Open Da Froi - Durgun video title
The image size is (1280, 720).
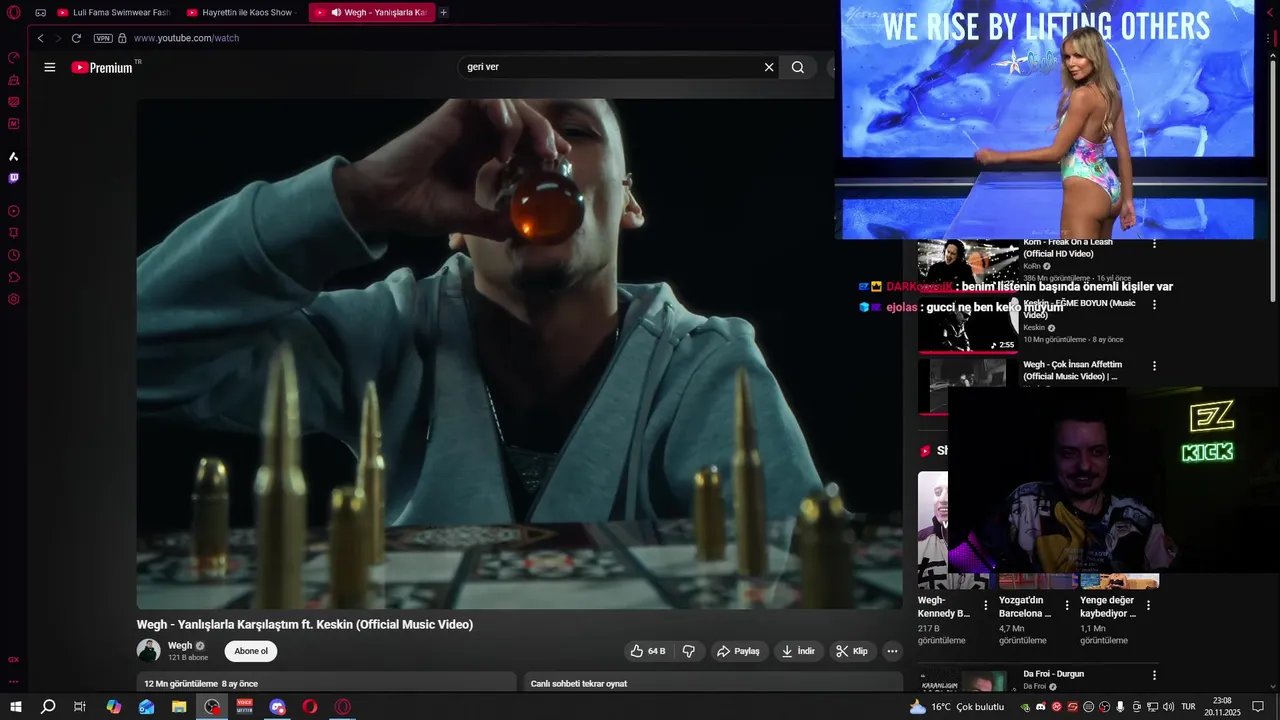pyautogui.click(x=1053, y=674)
